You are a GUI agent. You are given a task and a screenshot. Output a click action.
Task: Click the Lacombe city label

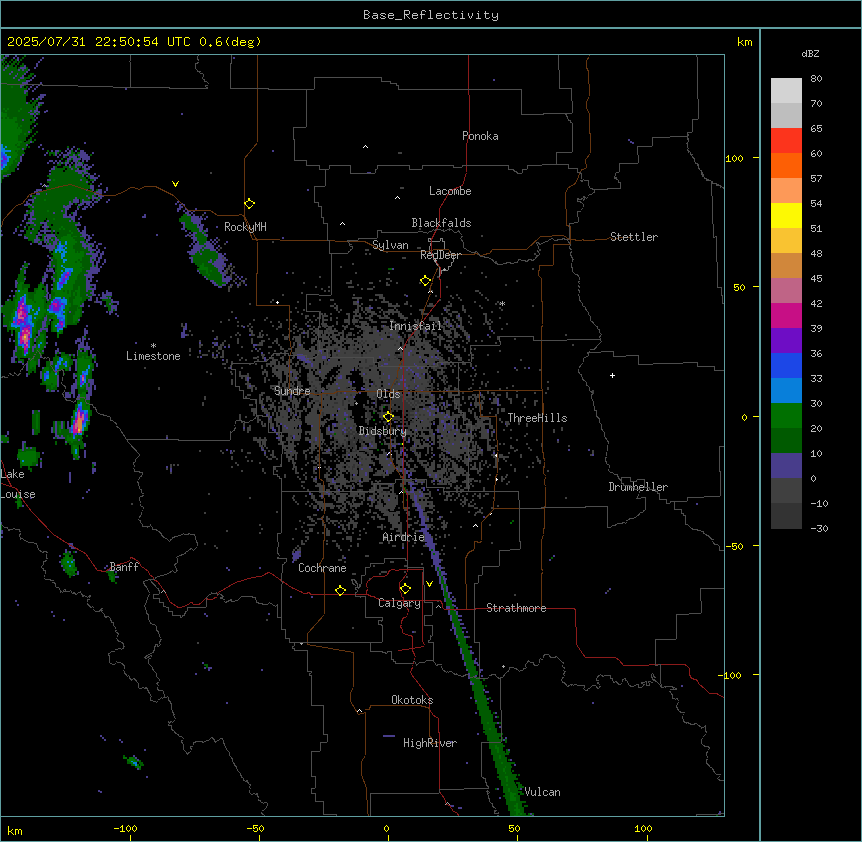pyautogui.click(x=450, y=191)
